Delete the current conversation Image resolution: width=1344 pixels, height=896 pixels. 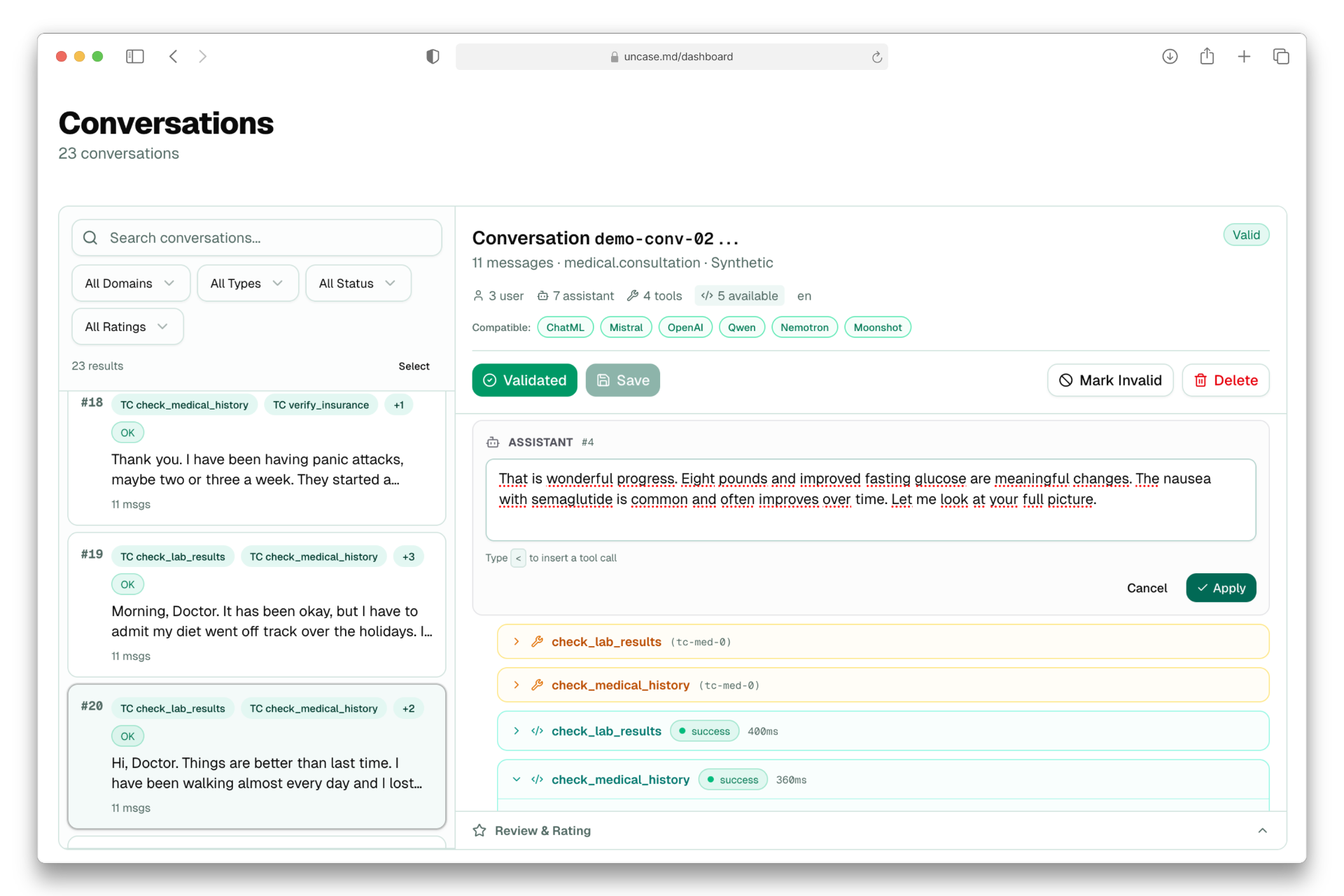[x=1226, y=380]
